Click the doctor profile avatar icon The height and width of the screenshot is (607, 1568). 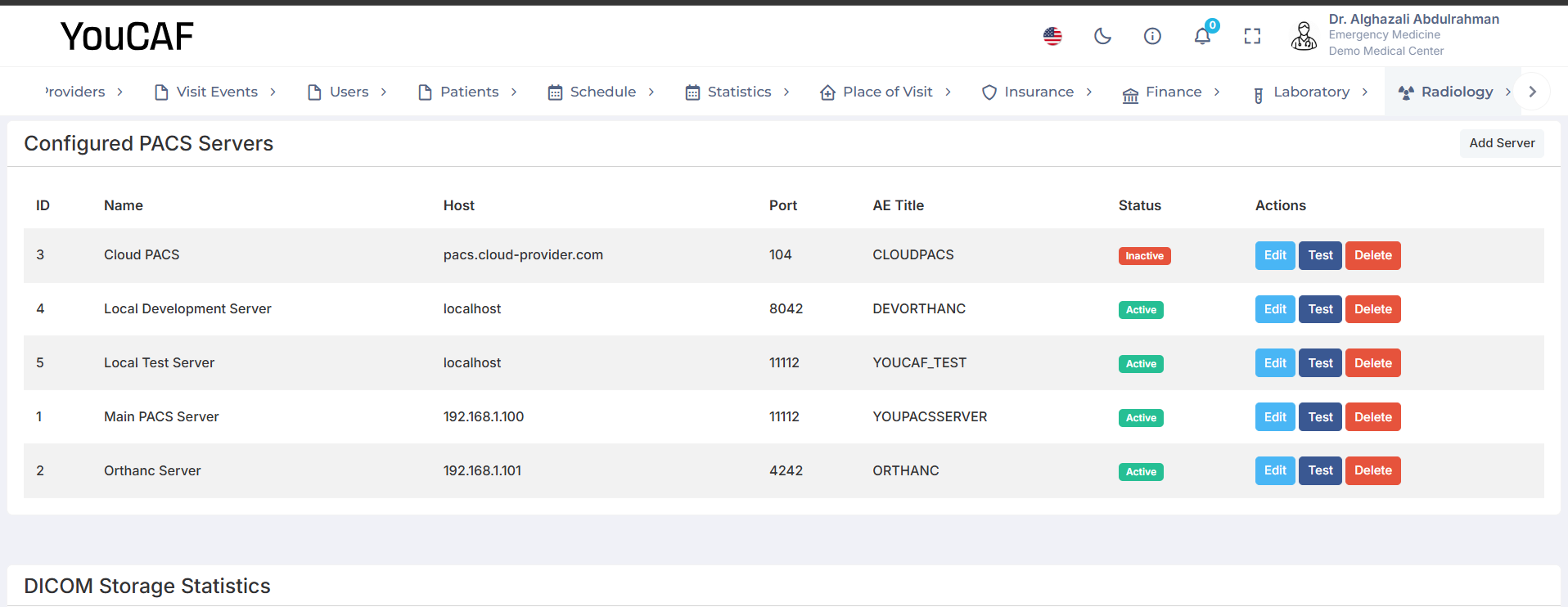click(1304, 36)
